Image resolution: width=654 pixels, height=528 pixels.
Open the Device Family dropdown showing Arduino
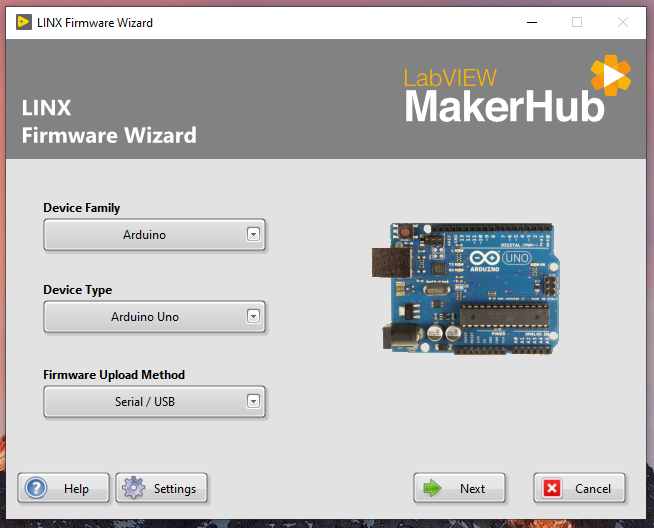tap(154, 235)
